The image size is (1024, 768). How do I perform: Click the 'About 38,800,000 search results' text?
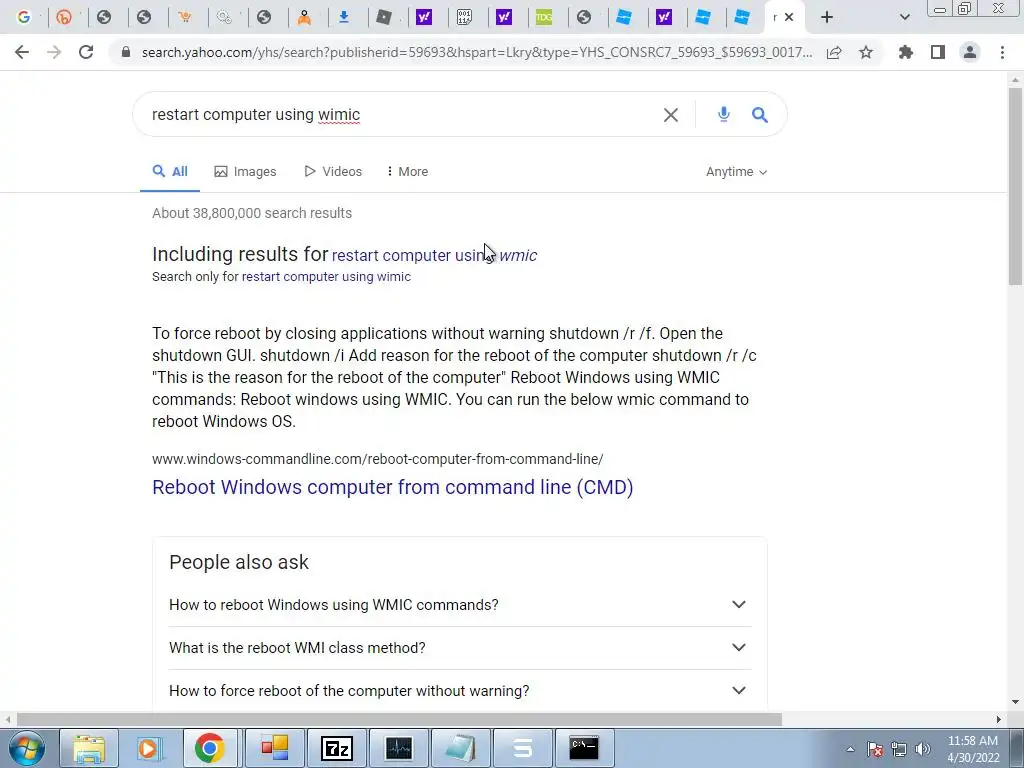click(251, 213)
